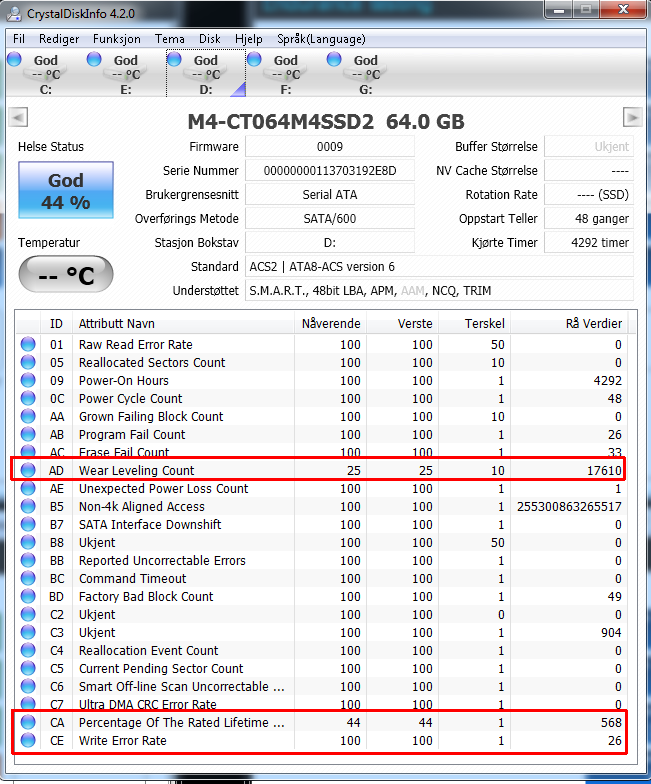Click the serial number field
The width and height of the screenshot is (651, 784).
330,170
